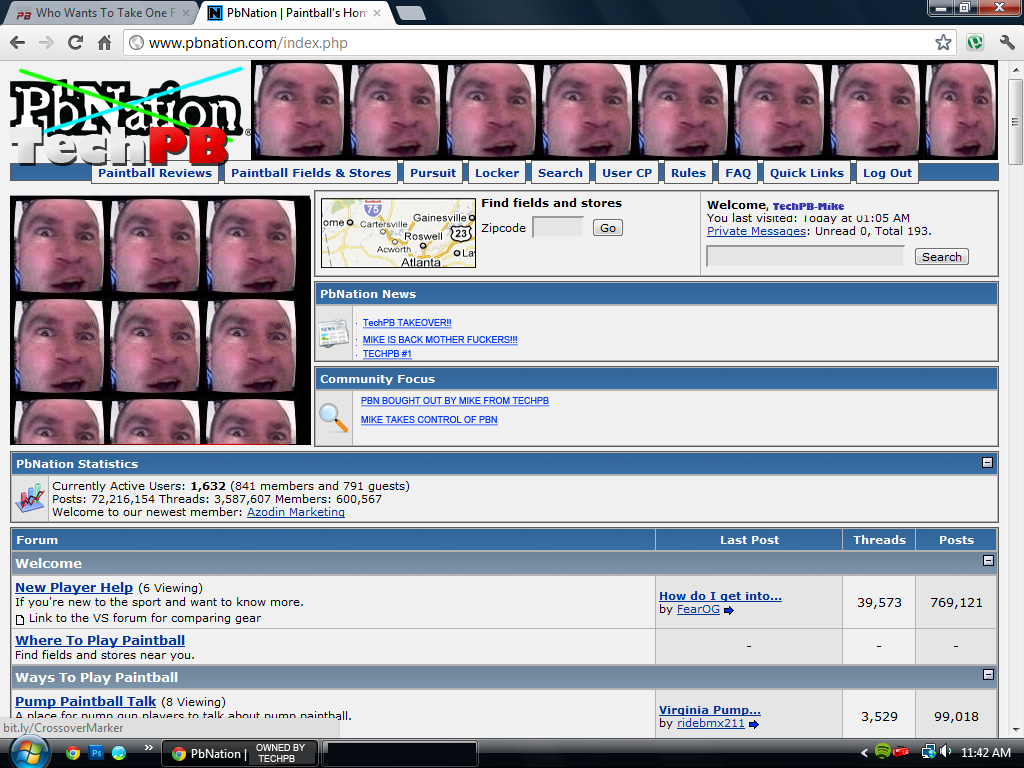Go to FearOG's last post arrow icon
1024x768 pixels.
pos(729,611)
